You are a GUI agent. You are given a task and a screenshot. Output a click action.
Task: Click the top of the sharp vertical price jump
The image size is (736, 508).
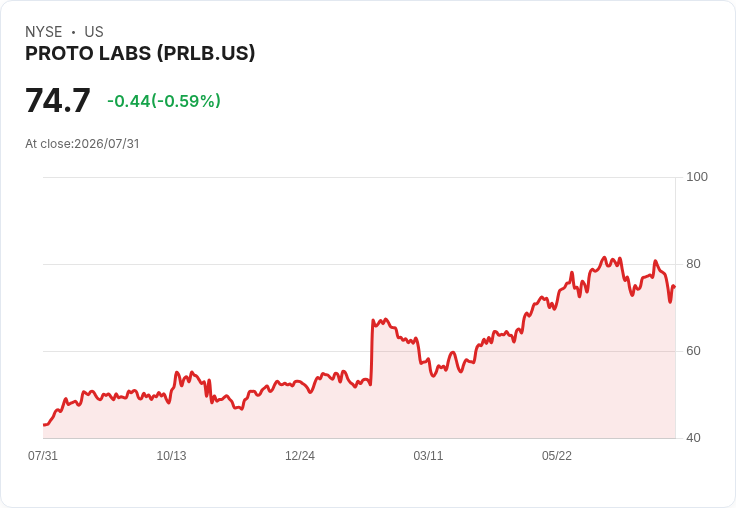[x=373, y=321]
